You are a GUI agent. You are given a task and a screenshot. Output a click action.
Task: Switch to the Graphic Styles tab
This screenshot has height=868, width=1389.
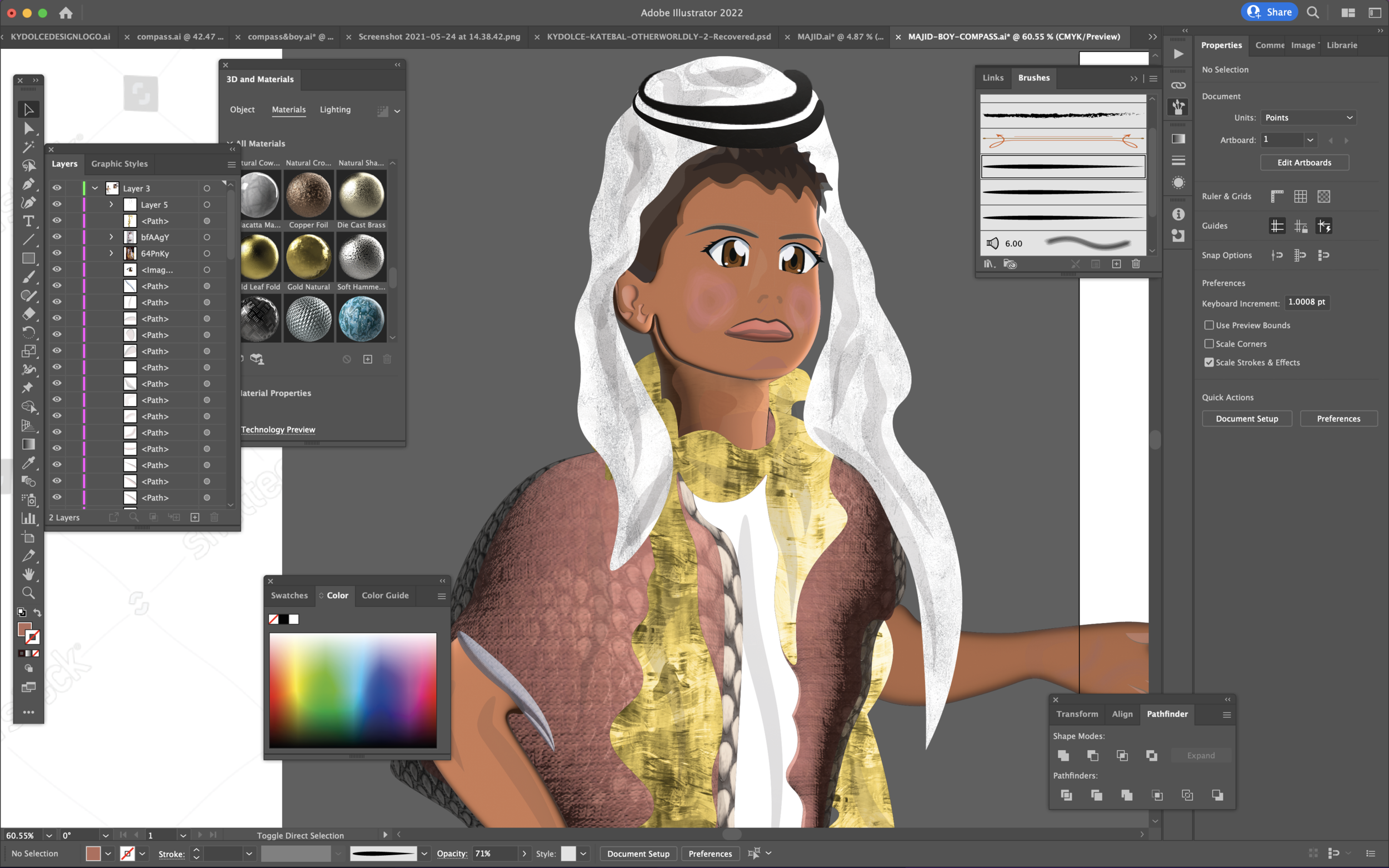[x=119, y=164]
